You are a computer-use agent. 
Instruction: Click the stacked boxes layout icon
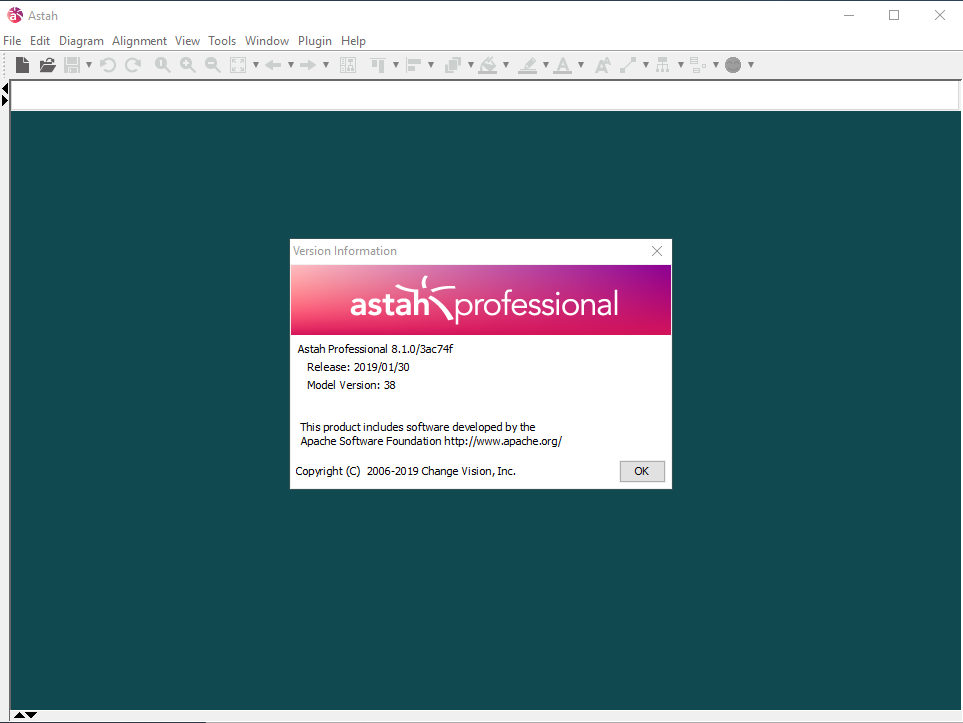point(698,64)
